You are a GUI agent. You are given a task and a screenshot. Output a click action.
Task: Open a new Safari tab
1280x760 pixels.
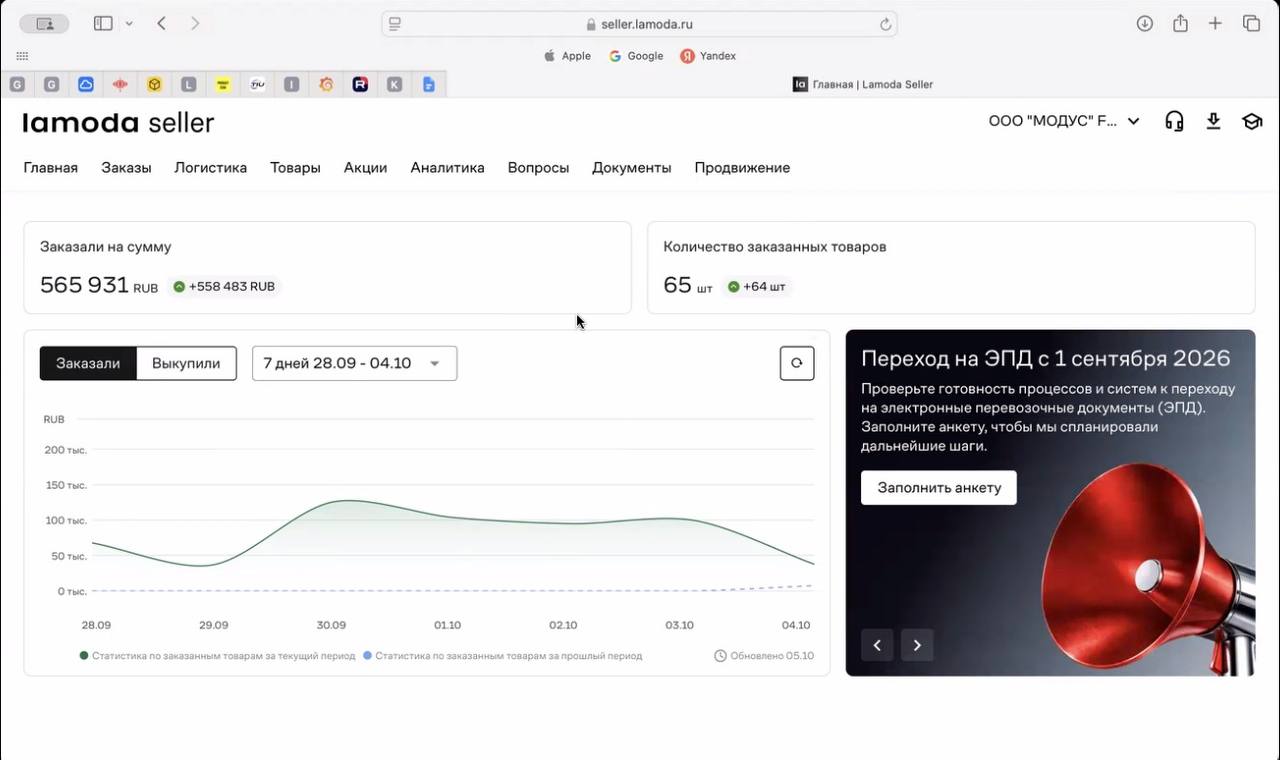pyautogui.click(x=1215, y=23)
